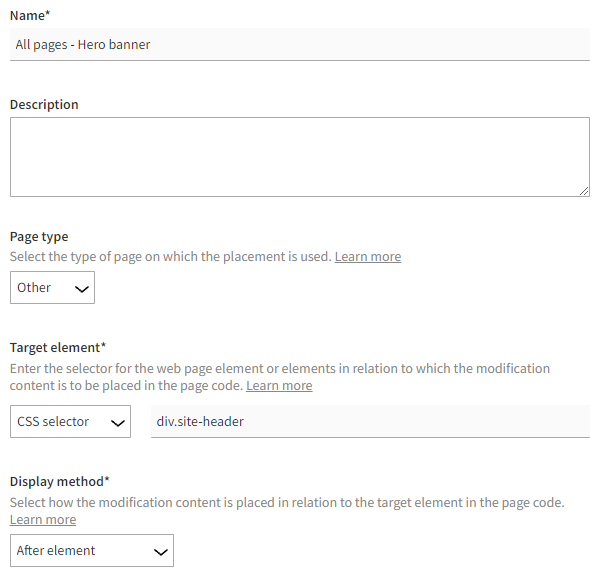Click the Page type help text description
The width and height of the screenshot is (600, 577).
coord(170,257)
